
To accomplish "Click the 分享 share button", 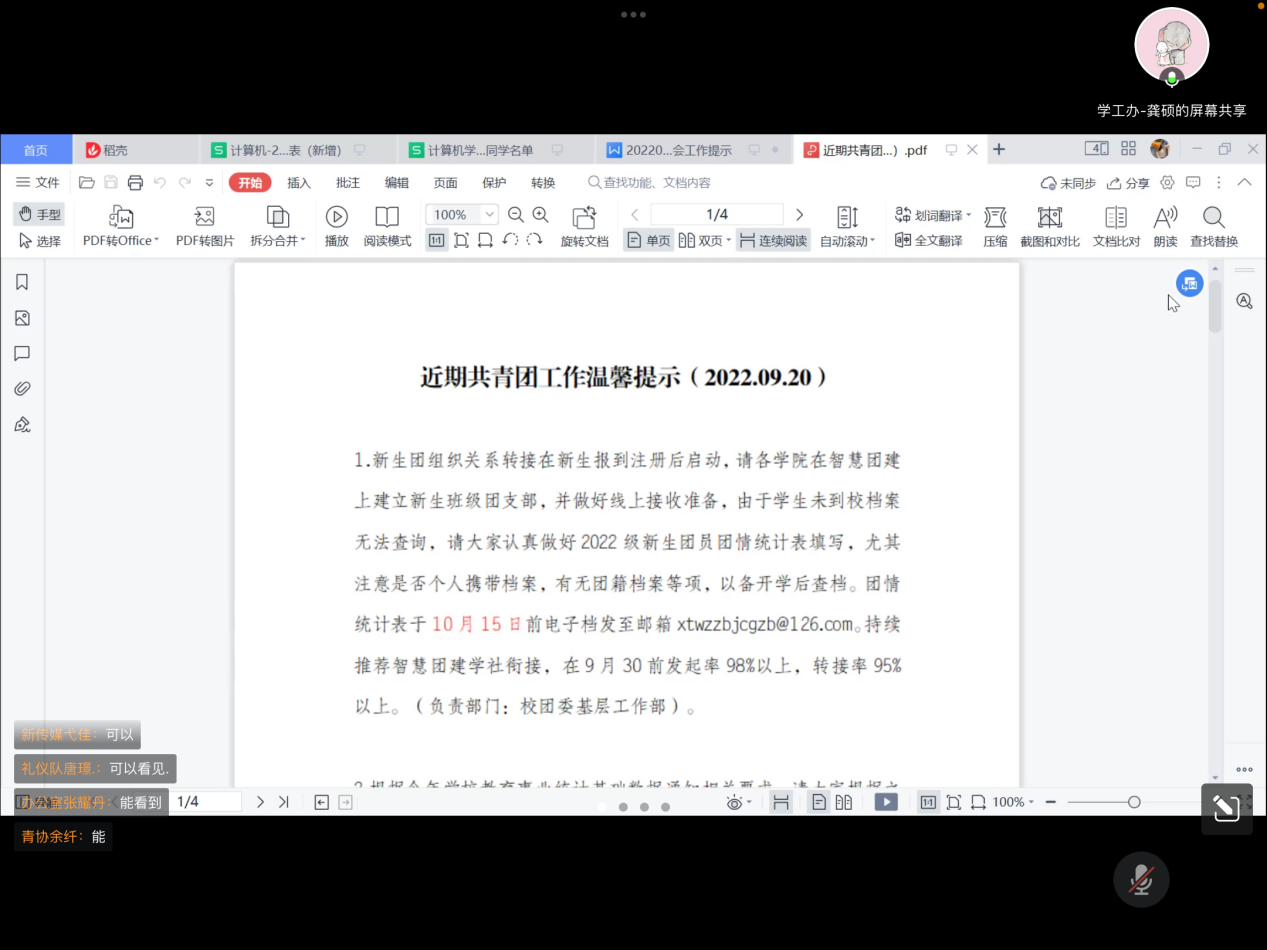I will point(1128,183).
